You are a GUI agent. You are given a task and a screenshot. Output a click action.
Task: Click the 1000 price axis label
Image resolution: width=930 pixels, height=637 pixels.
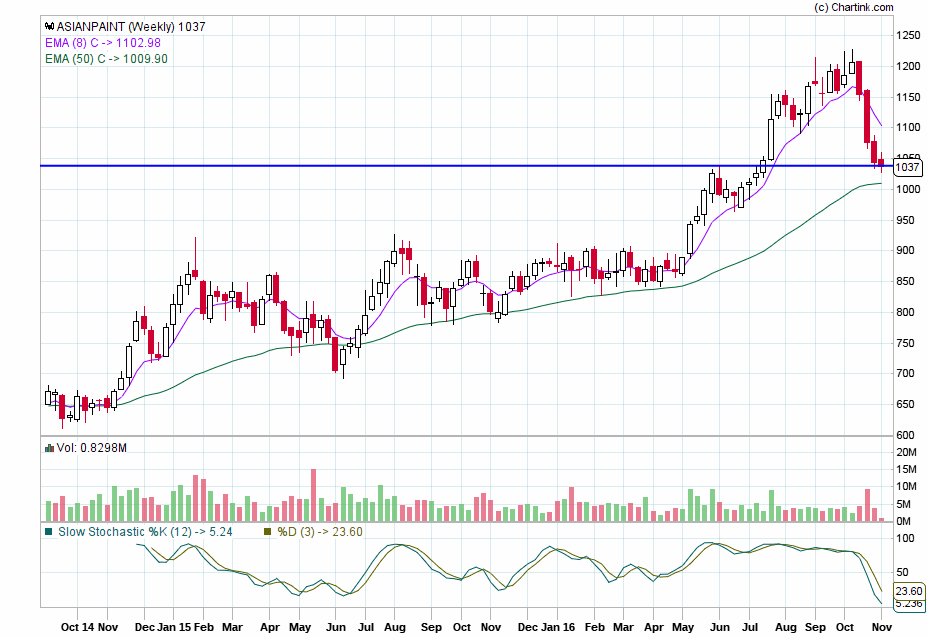pyautogui.click(x=907, y=189)
